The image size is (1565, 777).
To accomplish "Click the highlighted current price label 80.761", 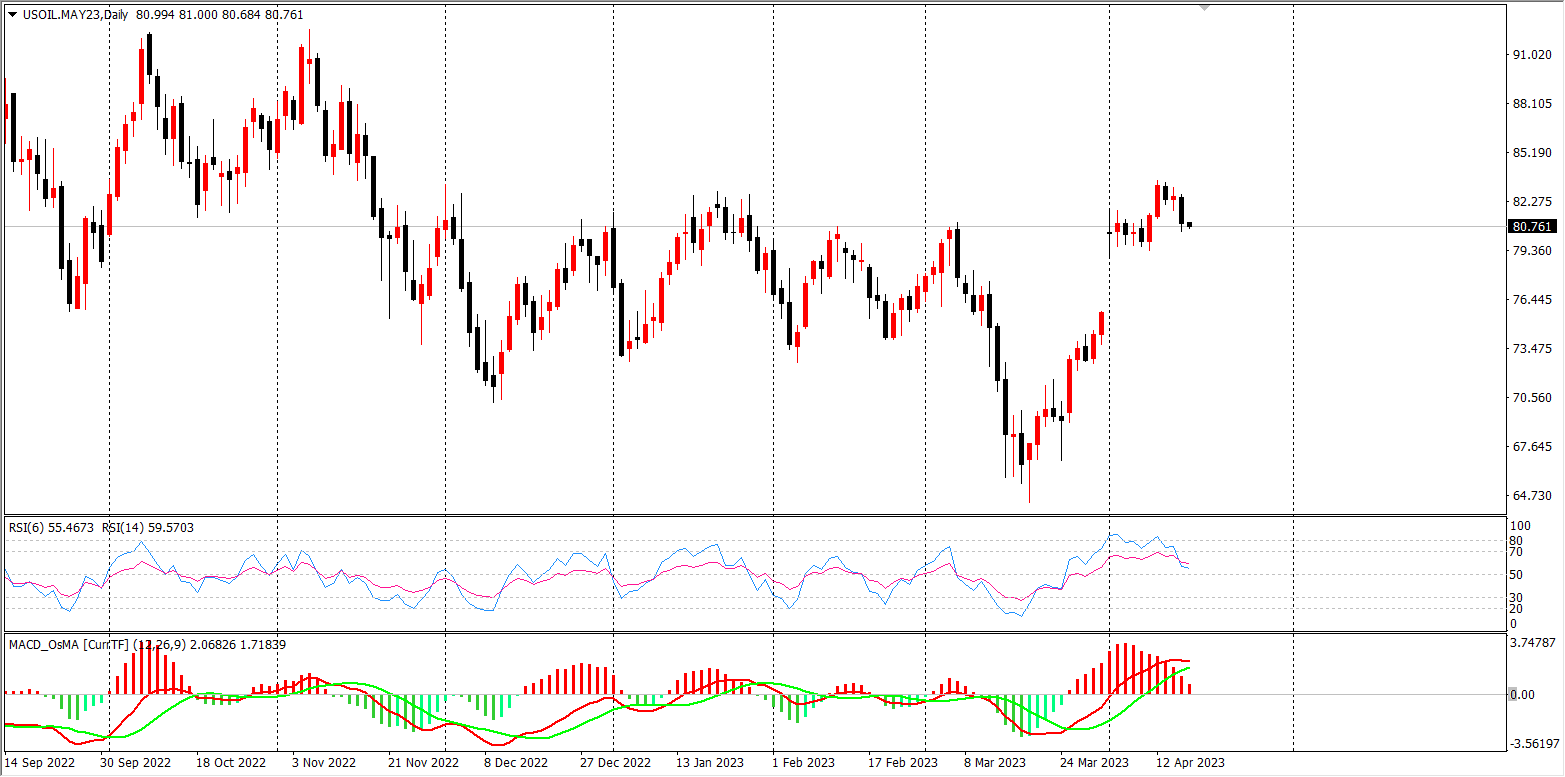I will click(1532, 227).
